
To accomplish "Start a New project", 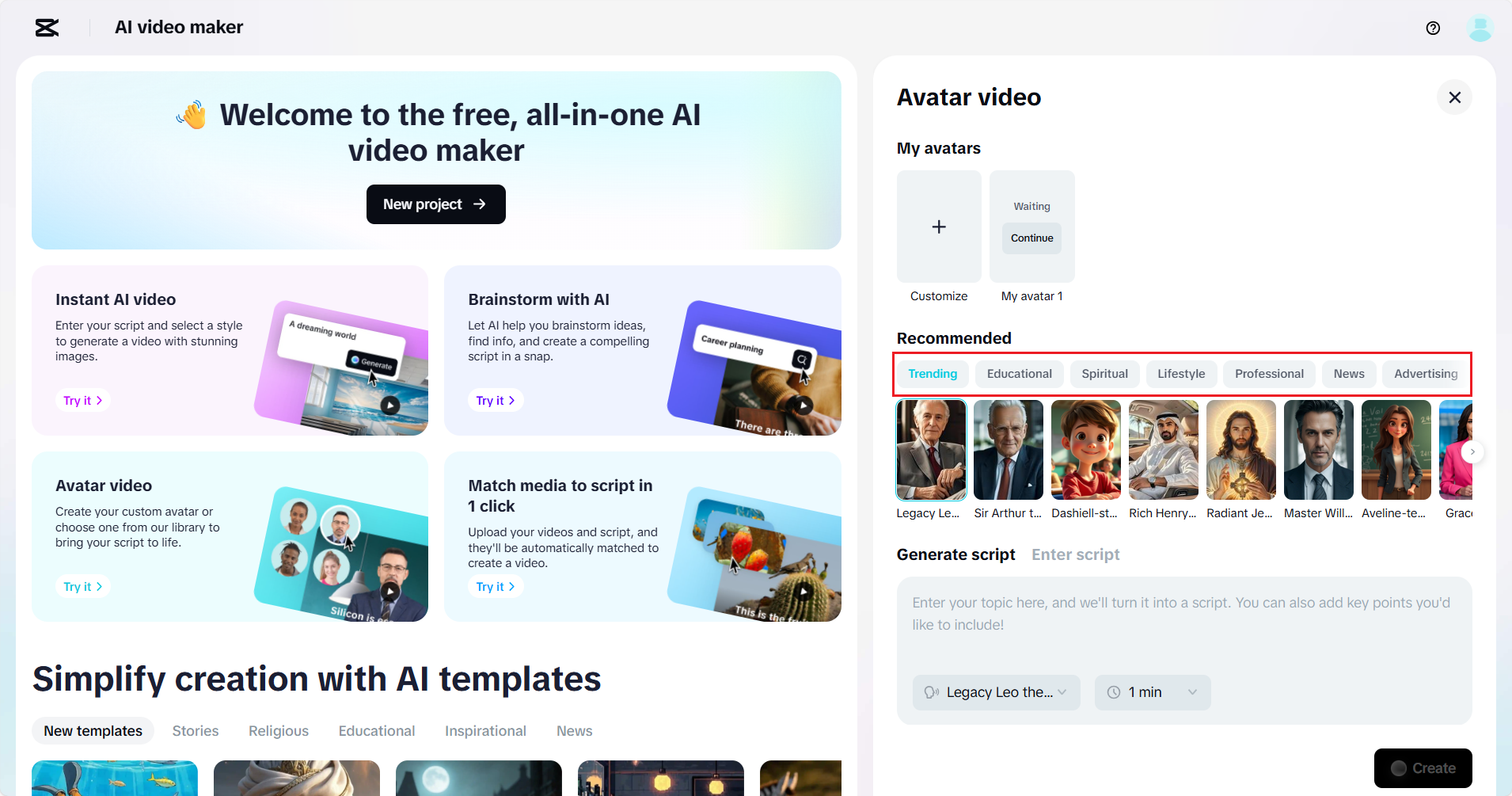I will tap(435, 204).
